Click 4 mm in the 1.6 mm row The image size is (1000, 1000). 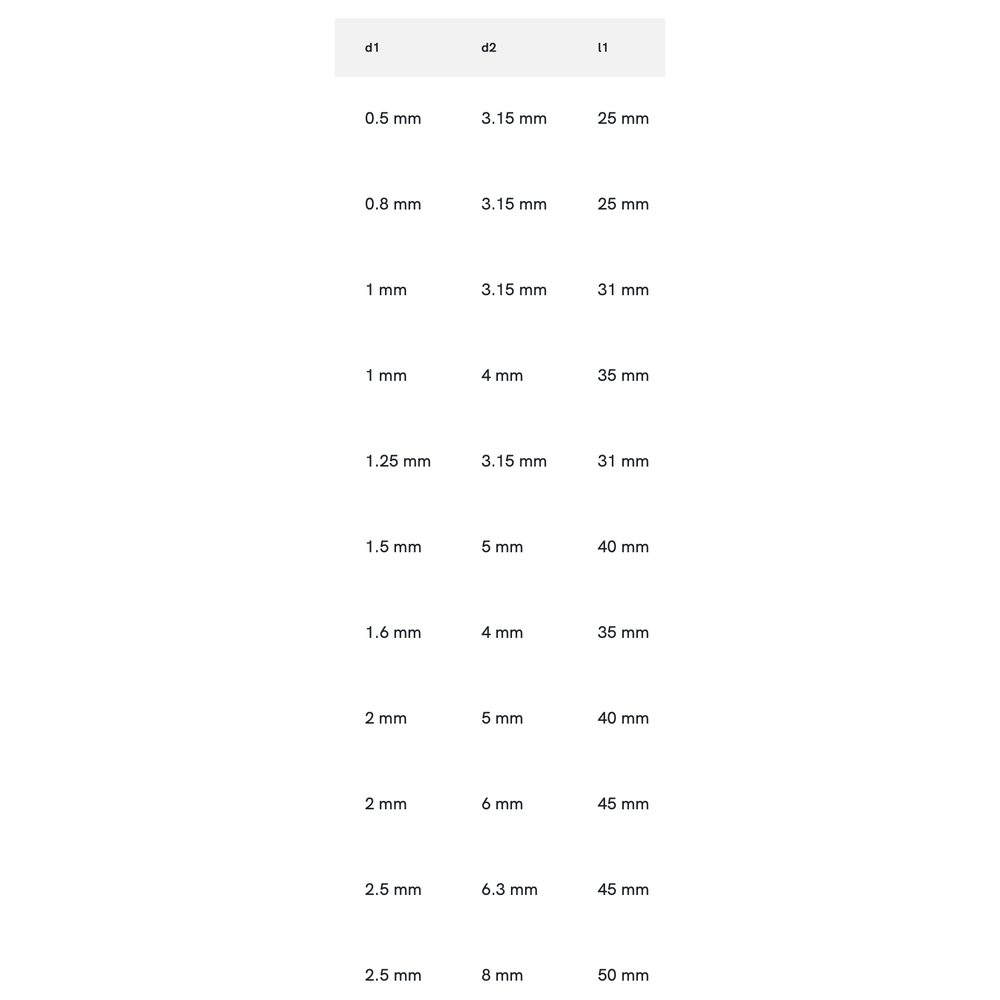click(502, 633)
